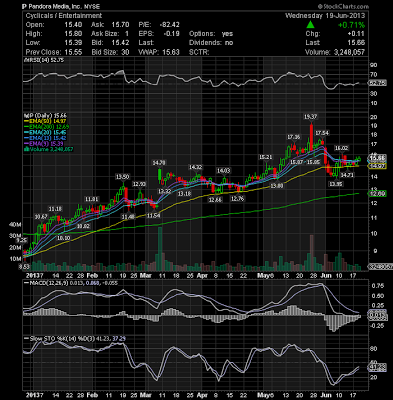393x400 pixels.
Task: Click the header Volume: 3,248,057 figure
Action: tap(335, 52)
